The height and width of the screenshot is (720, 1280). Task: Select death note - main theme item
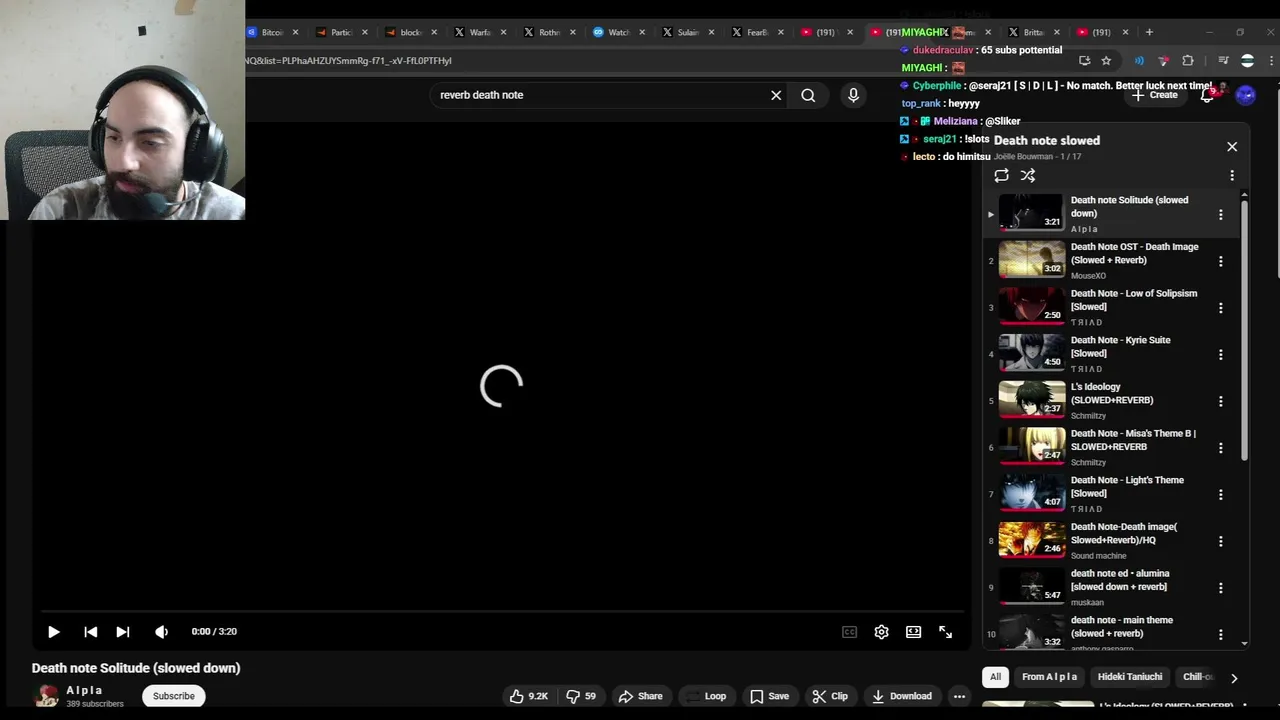[1110, 633]
